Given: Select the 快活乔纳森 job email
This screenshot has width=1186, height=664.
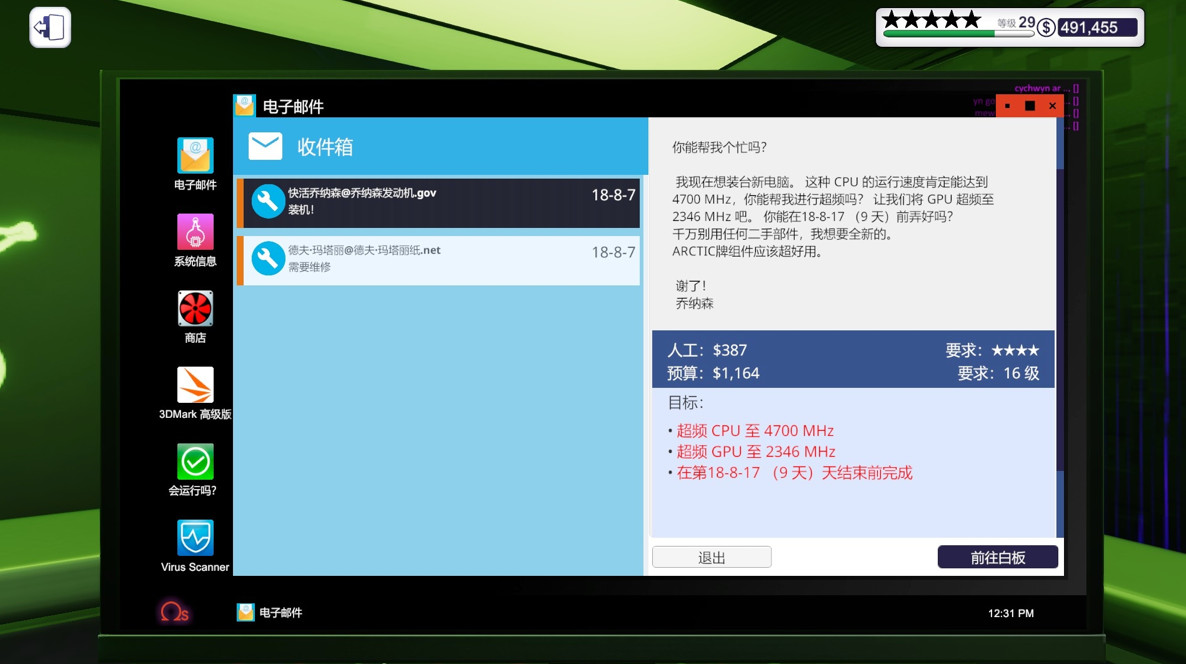Looking at the screenshot, I should [440, 201].
